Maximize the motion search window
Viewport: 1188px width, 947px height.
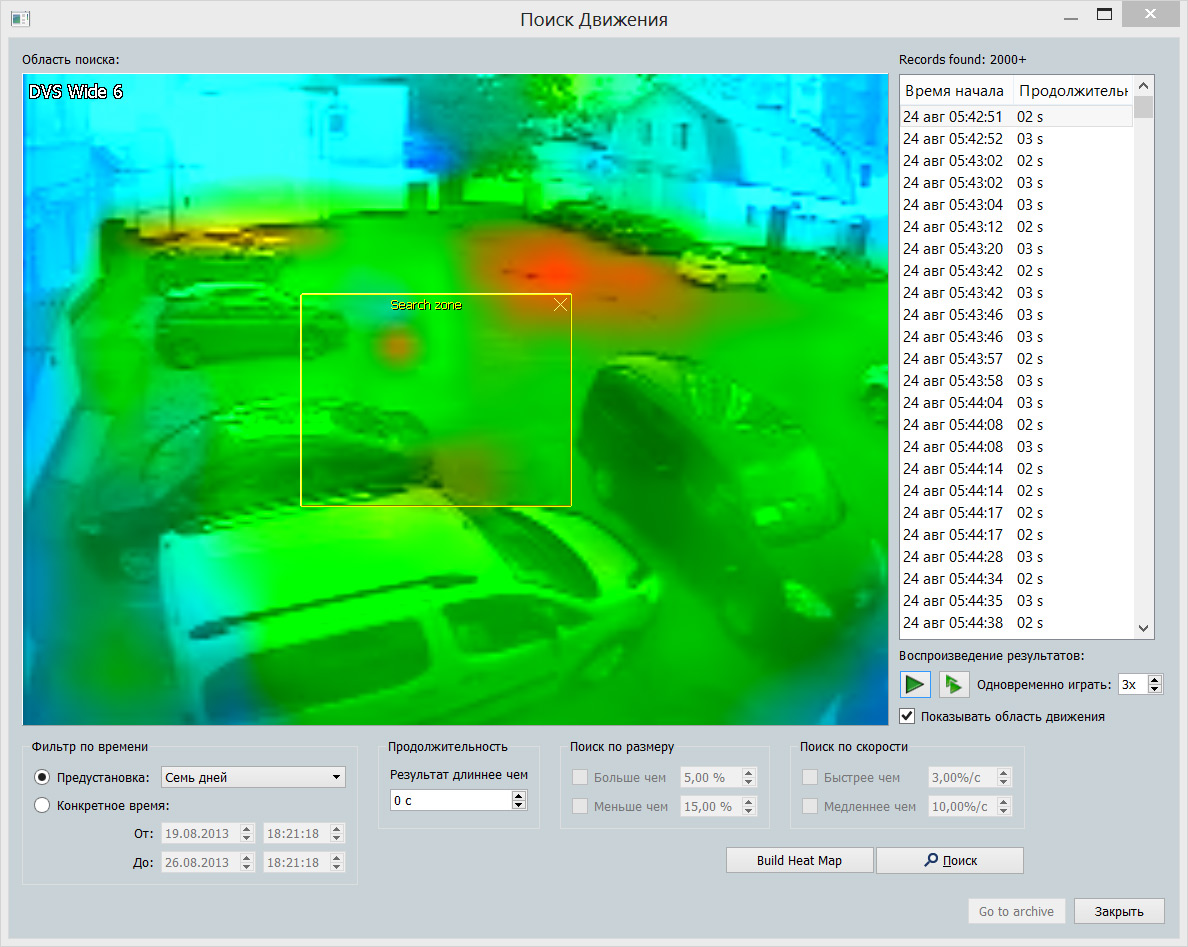click(x=1104, y=15)
